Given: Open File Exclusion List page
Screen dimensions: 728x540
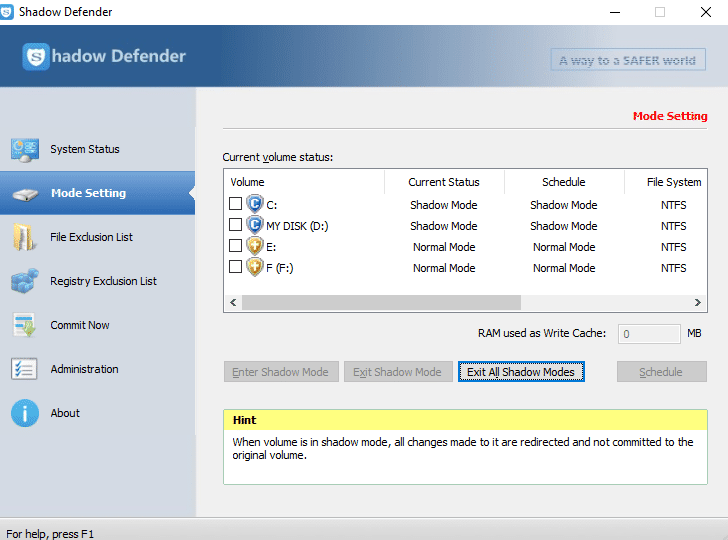Looking at the screenshot, I should (x=98, y=237).
